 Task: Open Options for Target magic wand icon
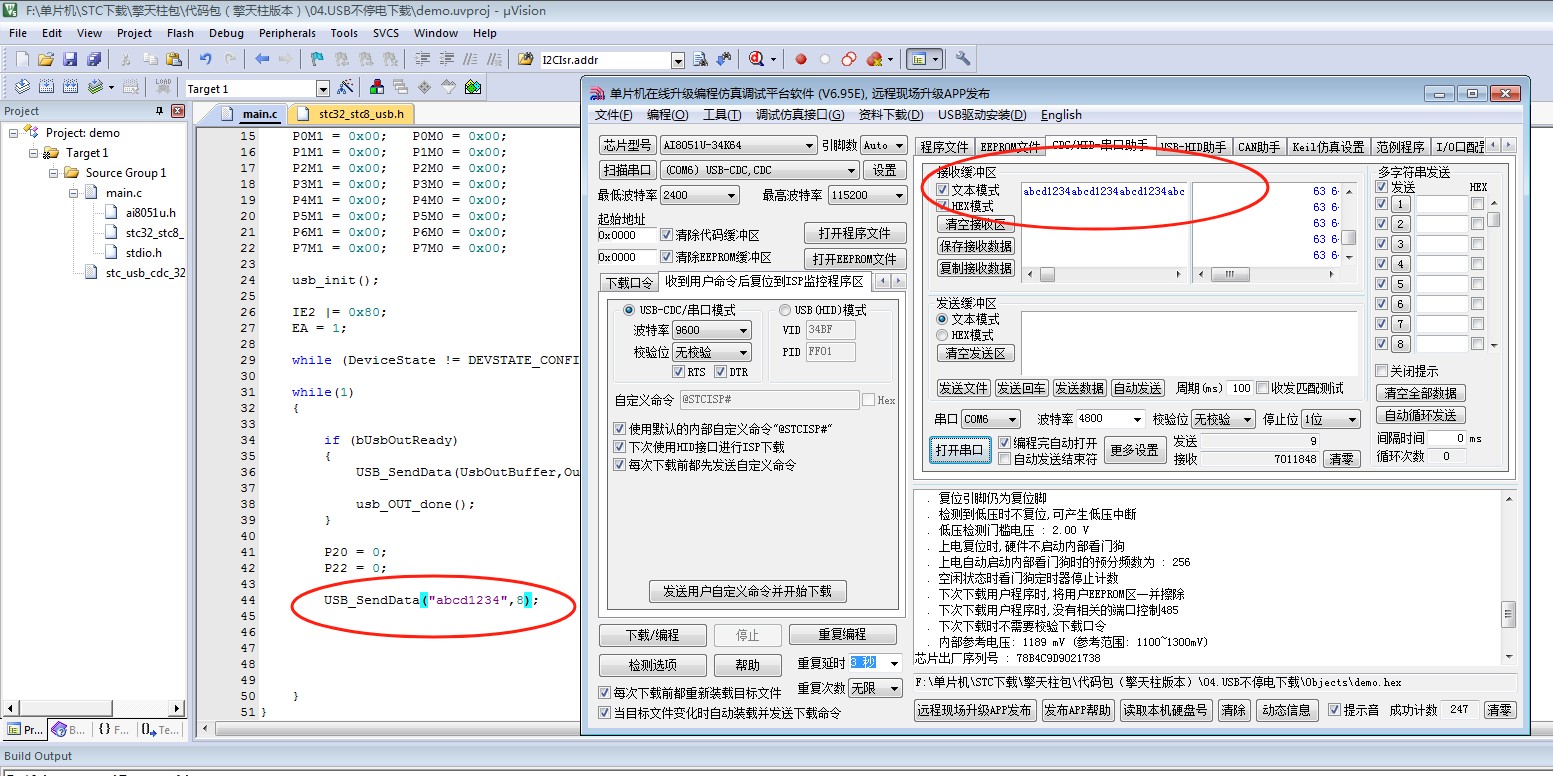pos(345,87)
